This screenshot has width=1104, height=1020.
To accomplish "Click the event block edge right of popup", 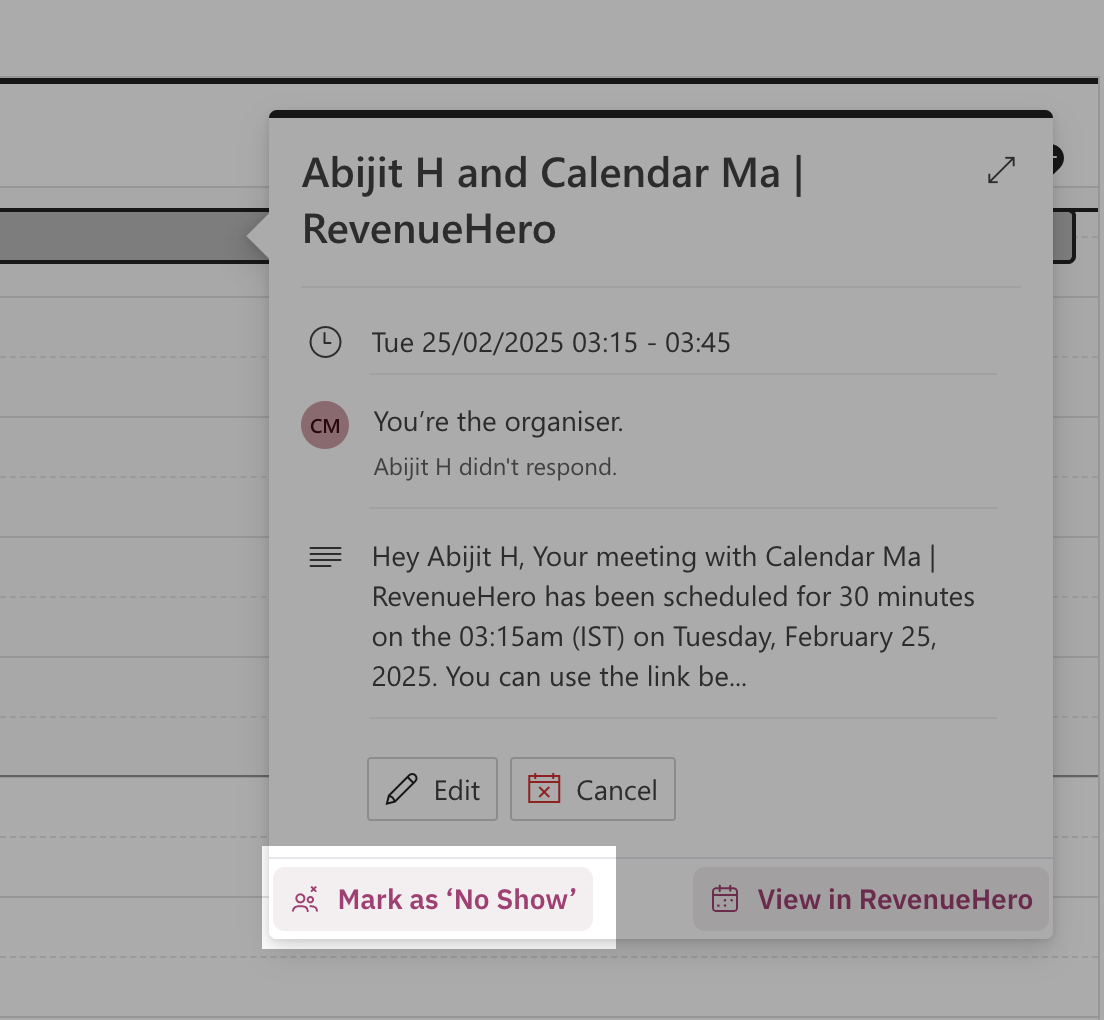I will point(1064,236).
